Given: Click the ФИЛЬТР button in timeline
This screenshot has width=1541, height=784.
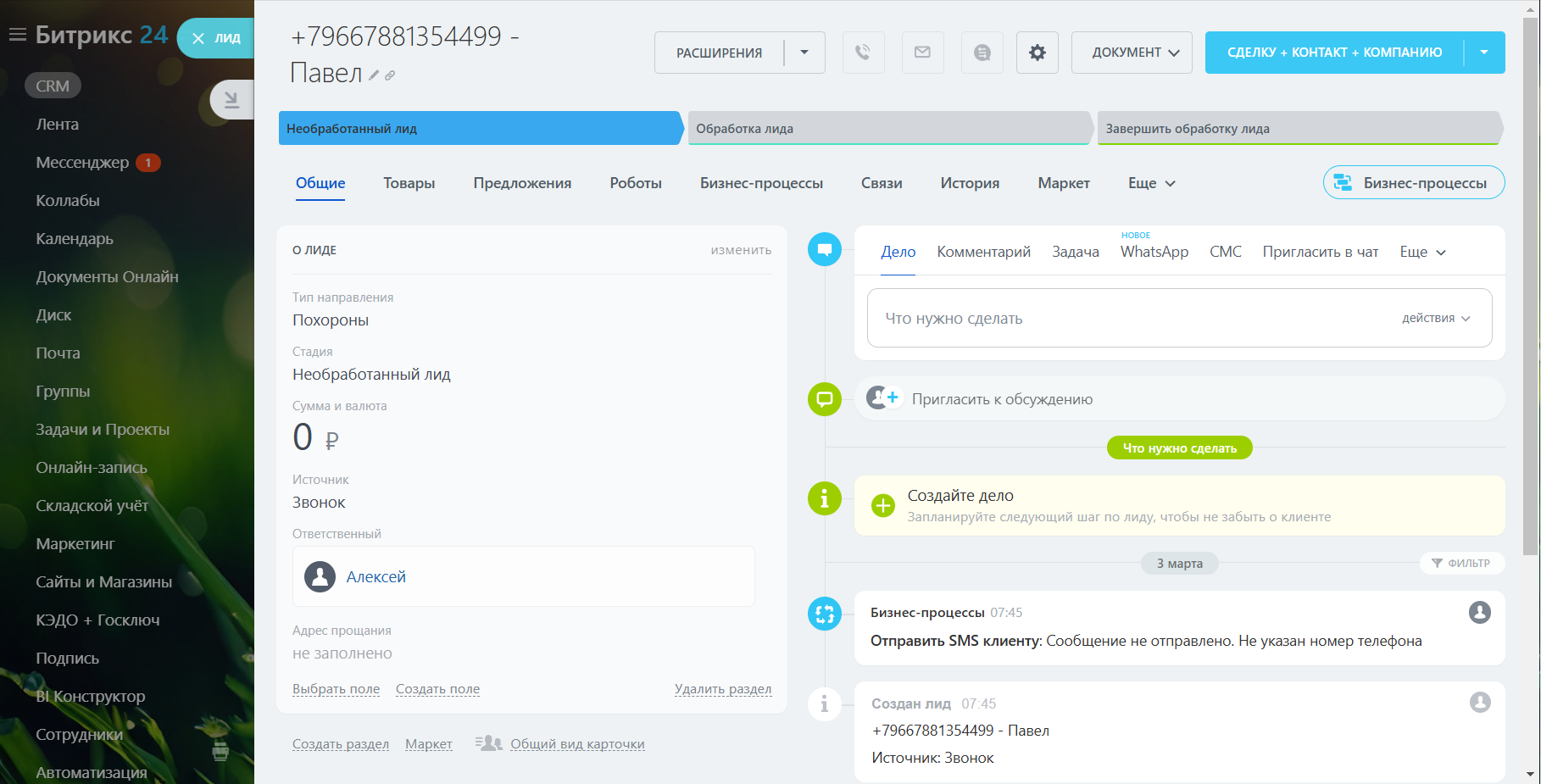Looking at the screenshot, I should pos(1460,563).
